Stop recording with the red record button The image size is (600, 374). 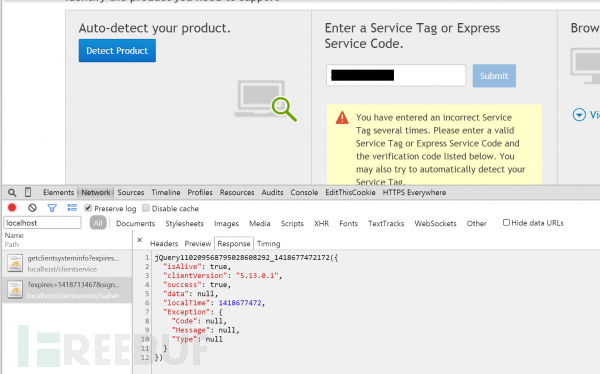(12, 207)
